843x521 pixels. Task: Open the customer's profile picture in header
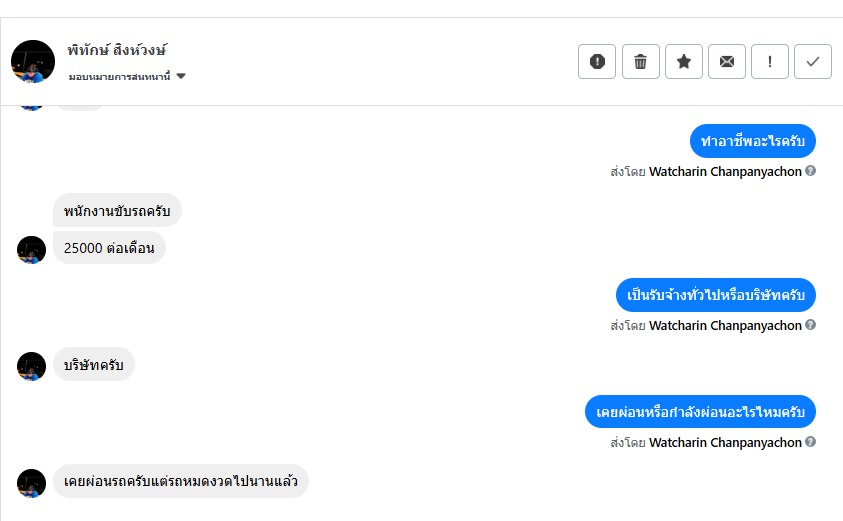(x=32, y=62)
